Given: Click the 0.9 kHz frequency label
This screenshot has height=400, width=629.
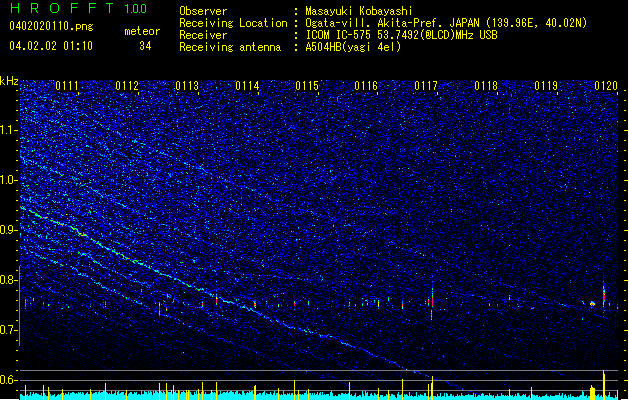Looking at the screenshot, I should 8,230.
